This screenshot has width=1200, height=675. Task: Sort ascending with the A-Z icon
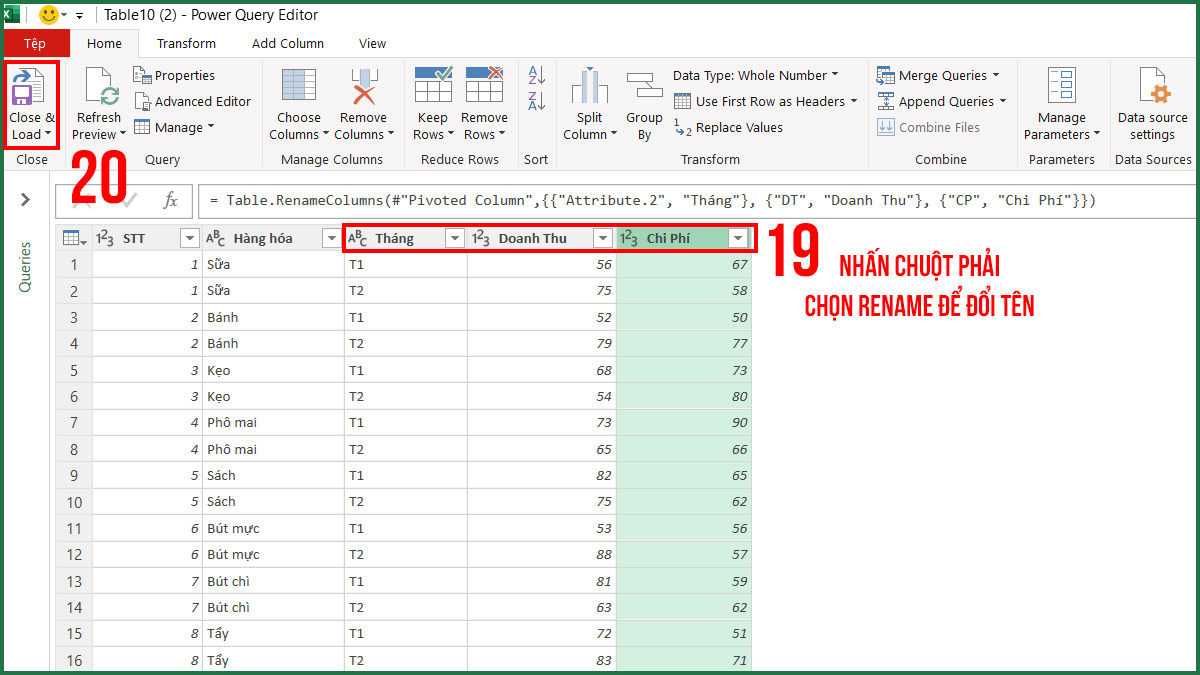coord(535,75)
